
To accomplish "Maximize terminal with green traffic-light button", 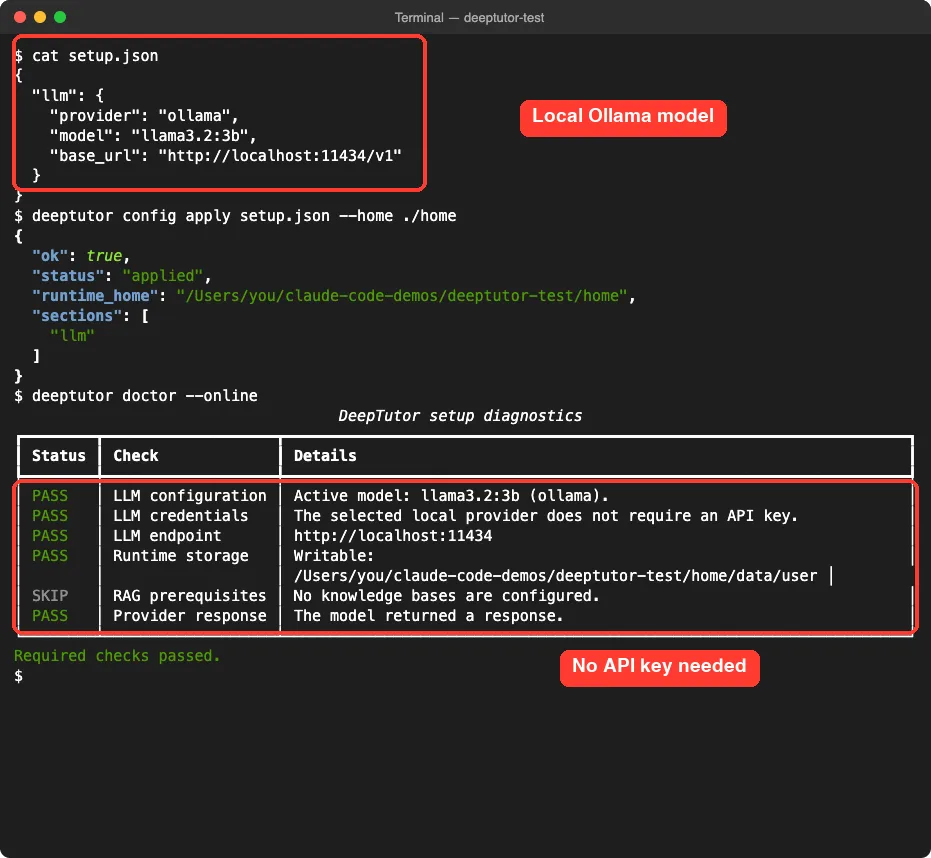I will tap(60, 17).
